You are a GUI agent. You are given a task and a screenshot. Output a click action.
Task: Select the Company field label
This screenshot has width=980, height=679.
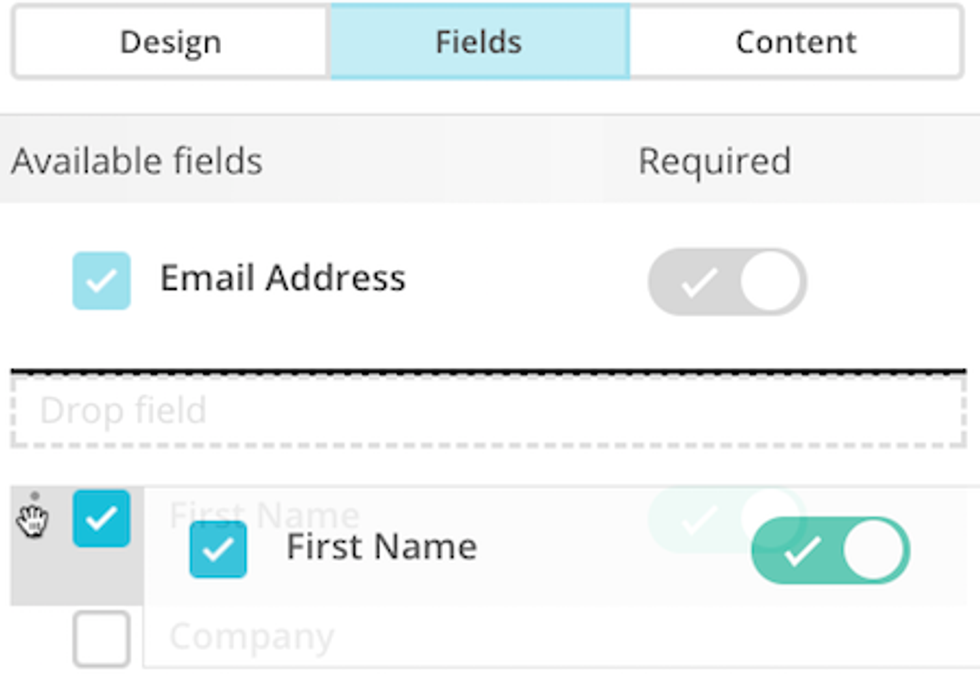tap(251, 637)
